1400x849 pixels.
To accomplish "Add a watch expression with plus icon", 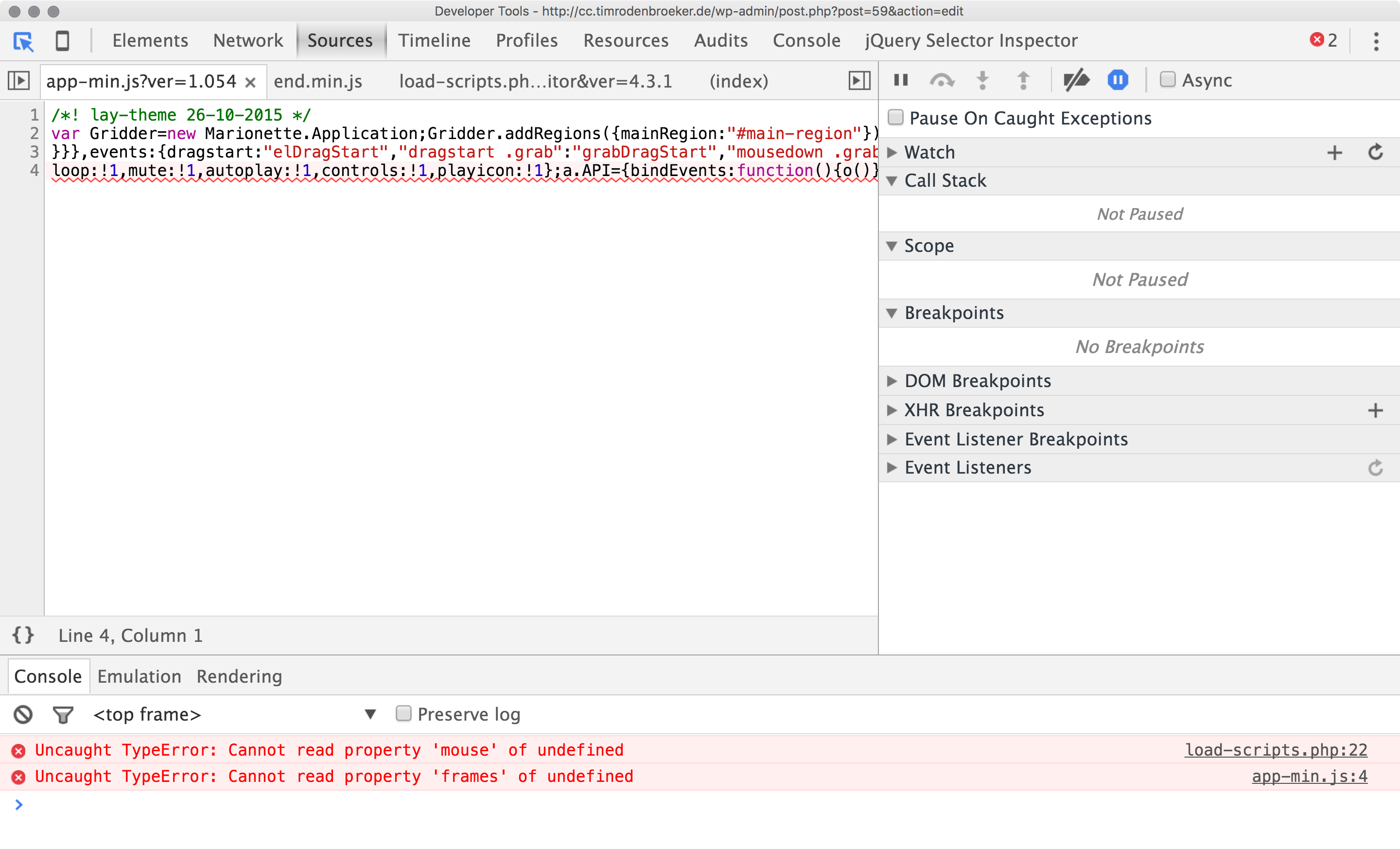I will pyautogui.click(x=1334, y=152).
